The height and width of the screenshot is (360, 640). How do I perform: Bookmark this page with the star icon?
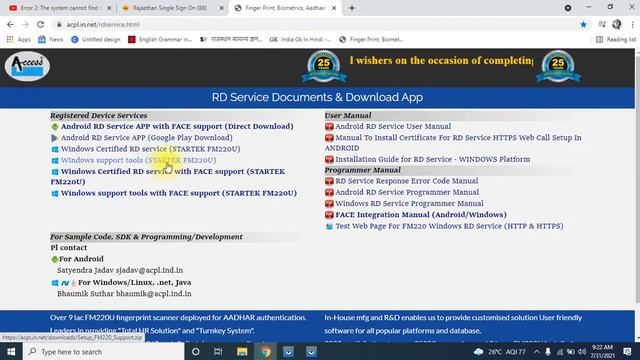[583, 24]
